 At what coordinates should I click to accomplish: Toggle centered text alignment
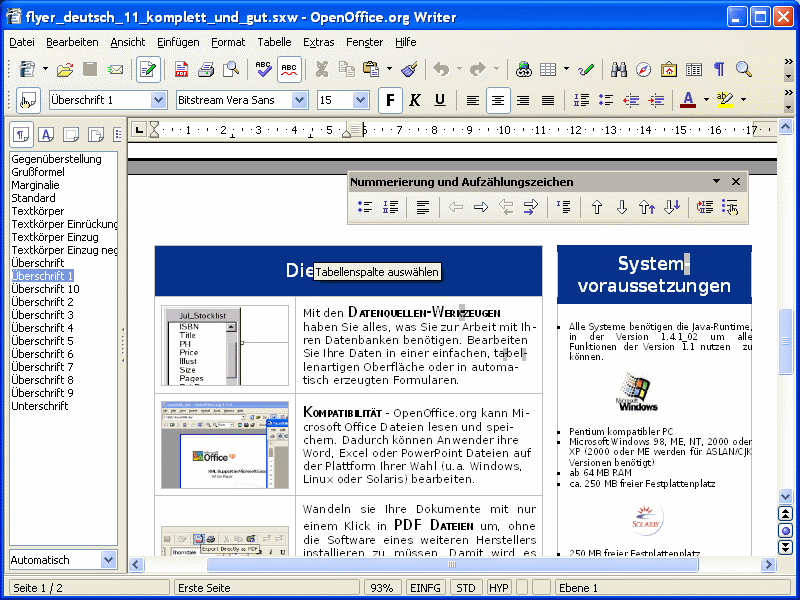[x=497, y=100]
